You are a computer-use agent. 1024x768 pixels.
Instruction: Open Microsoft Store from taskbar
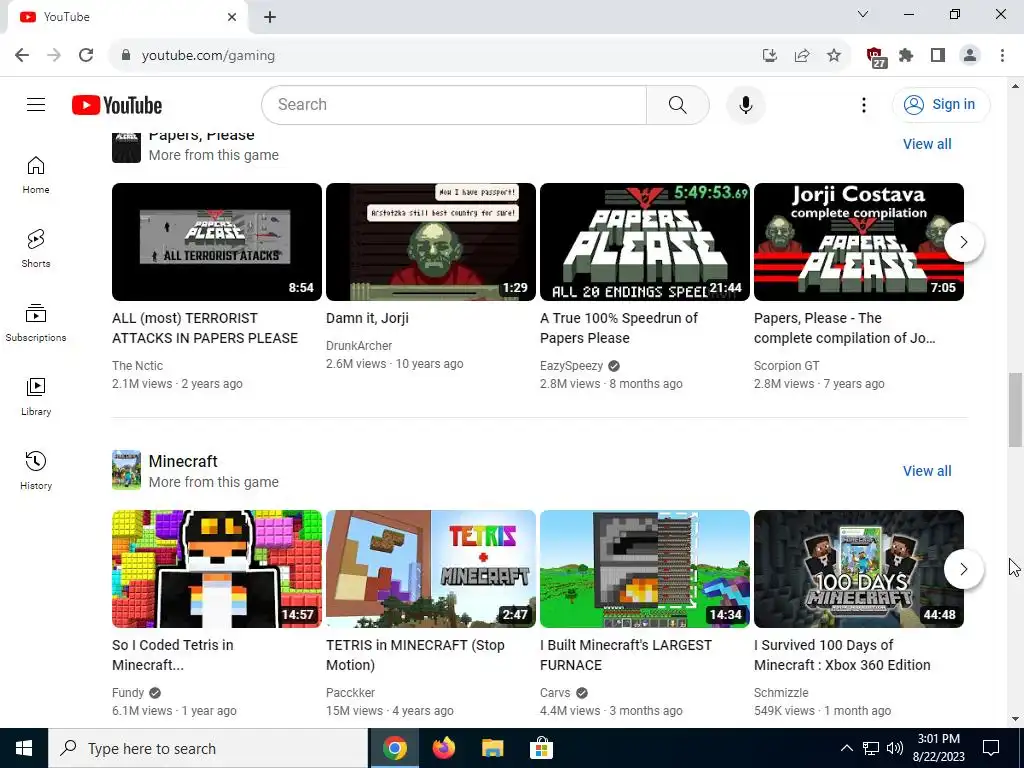coord(541,748)
